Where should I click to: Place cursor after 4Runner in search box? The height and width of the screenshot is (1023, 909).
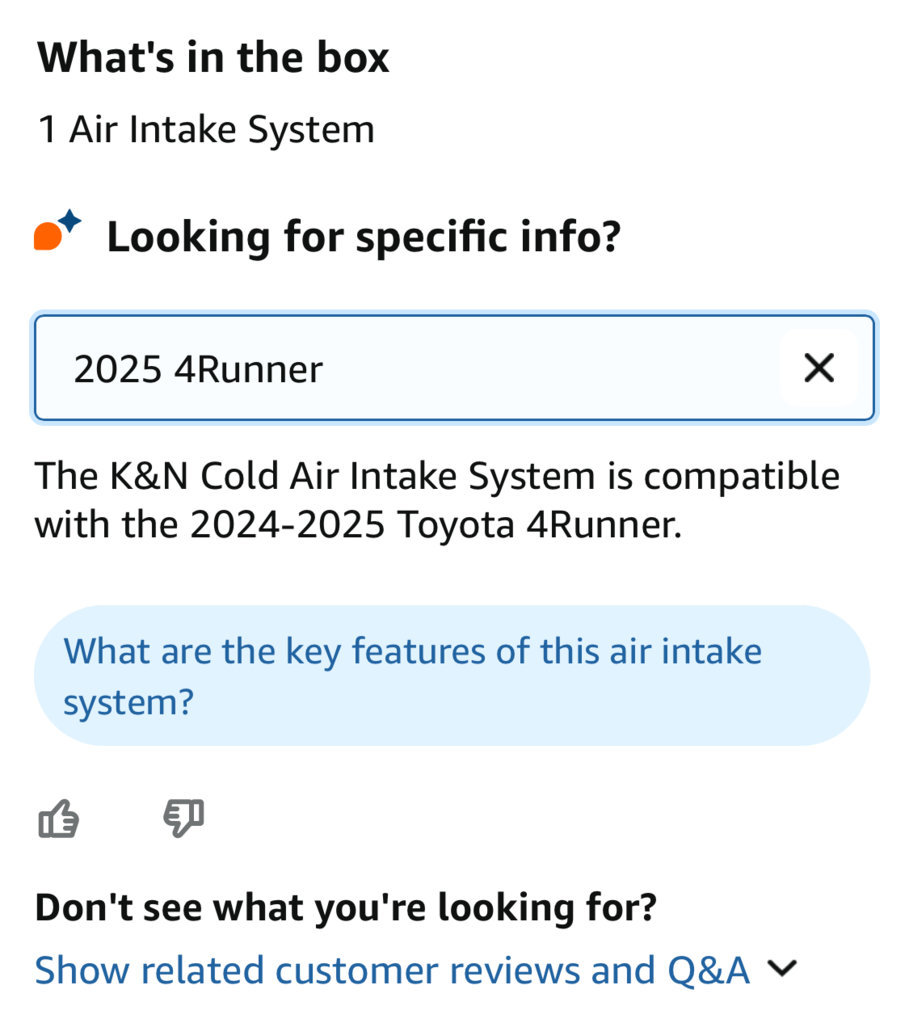[325, 369]
